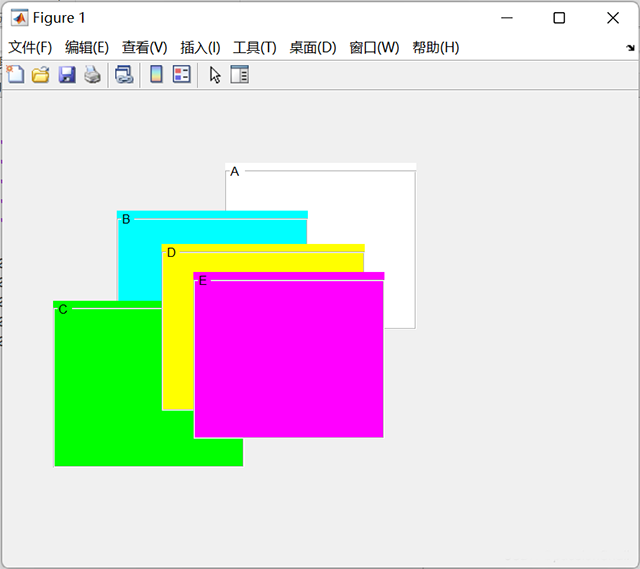Viewport: 640px width, 569px height.
Task: Print the figure using the printer icon
Action: click(93, 75)
